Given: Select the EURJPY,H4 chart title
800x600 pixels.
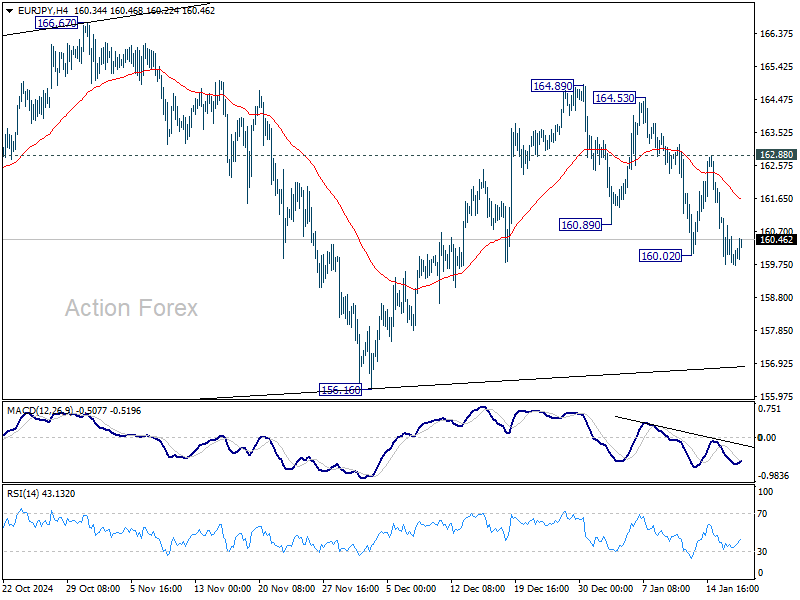Looking at the screenshot, I should pos(43,11).
